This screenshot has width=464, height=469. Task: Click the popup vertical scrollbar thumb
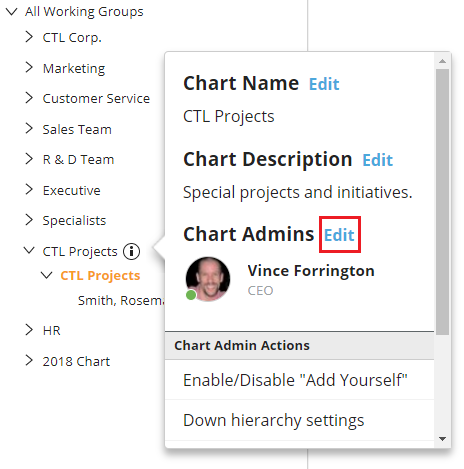point(442,202)
